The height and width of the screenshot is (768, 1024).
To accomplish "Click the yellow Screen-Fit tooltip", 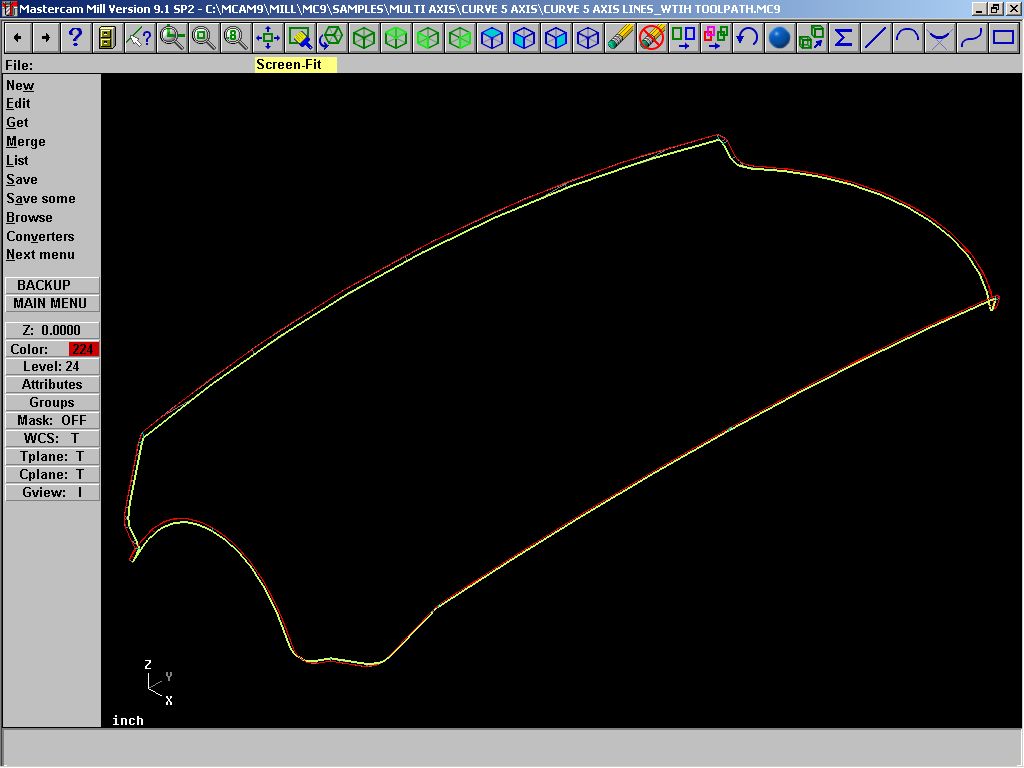I will tap(296, 65).
